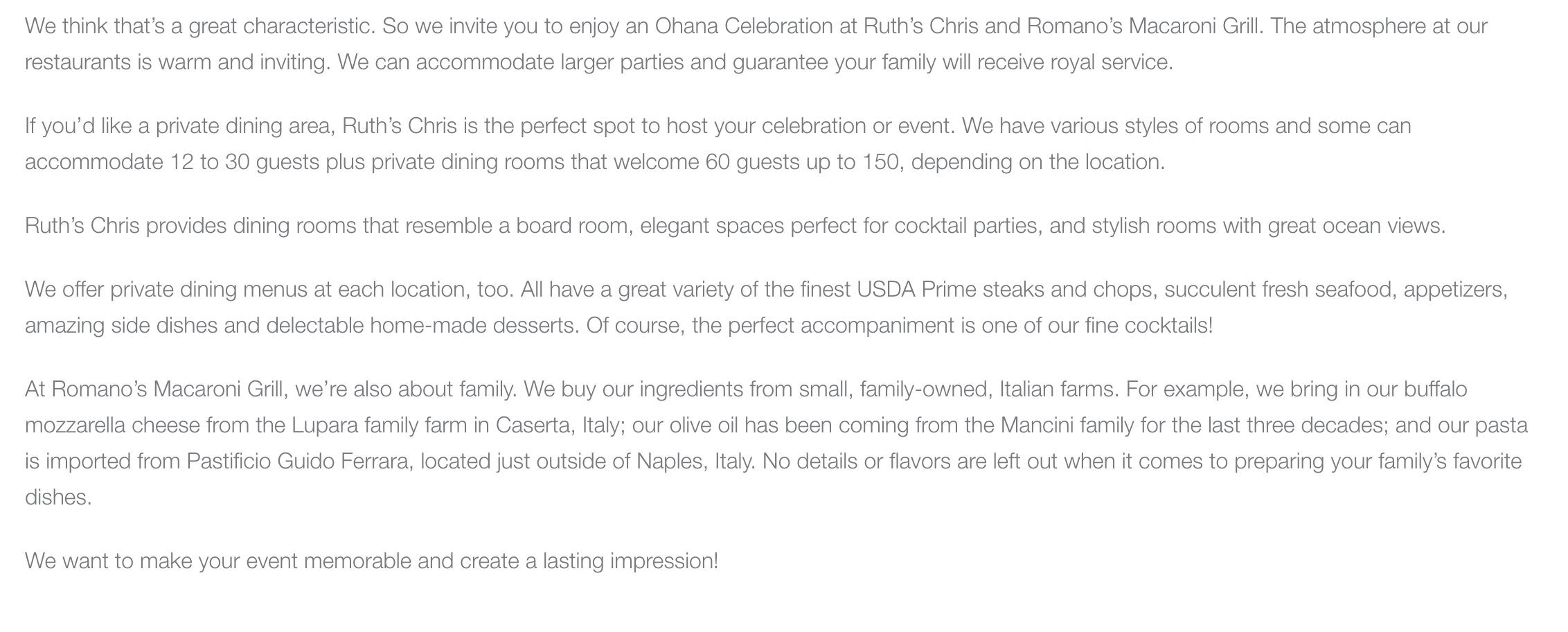Image resolution: width=1568 pixels, height=632 pixels.
Task: Click the sentence 'We want to make your event memorable'
Action: [x=372, y=561]
